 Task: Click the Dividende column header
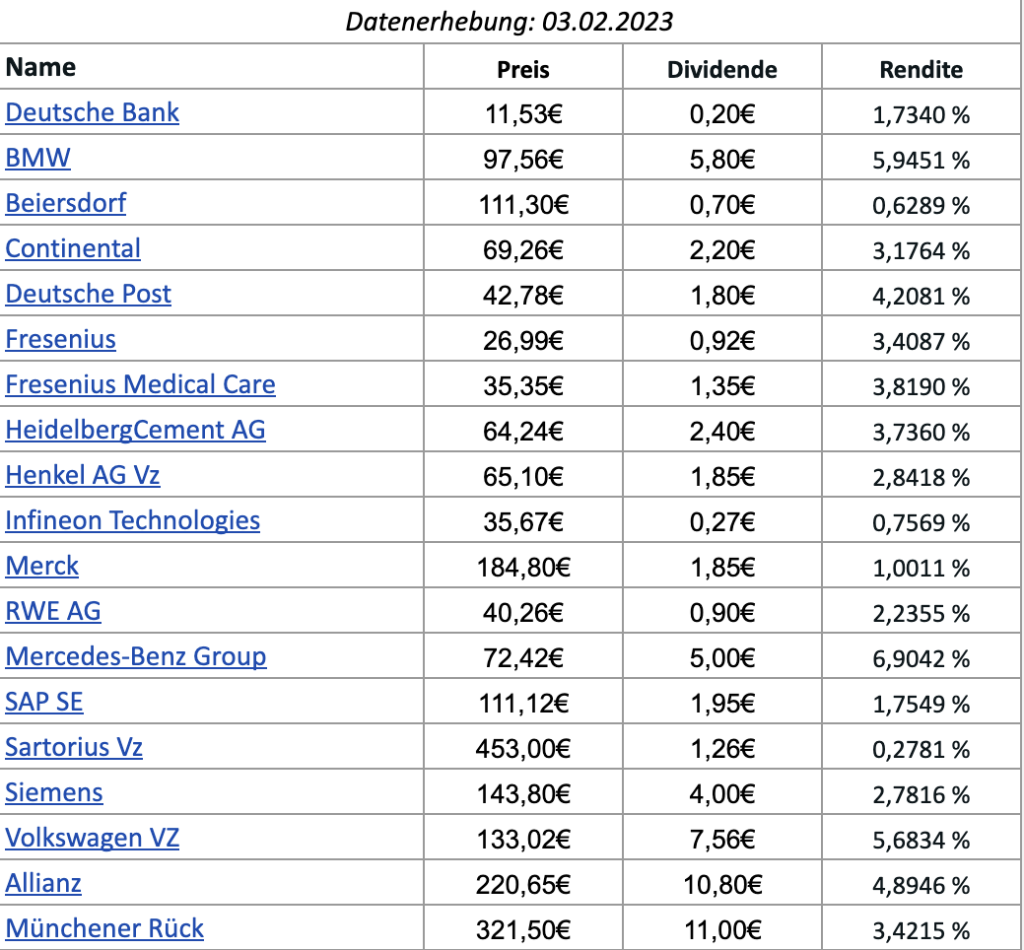pyautogui.click(x=722, y=70)
